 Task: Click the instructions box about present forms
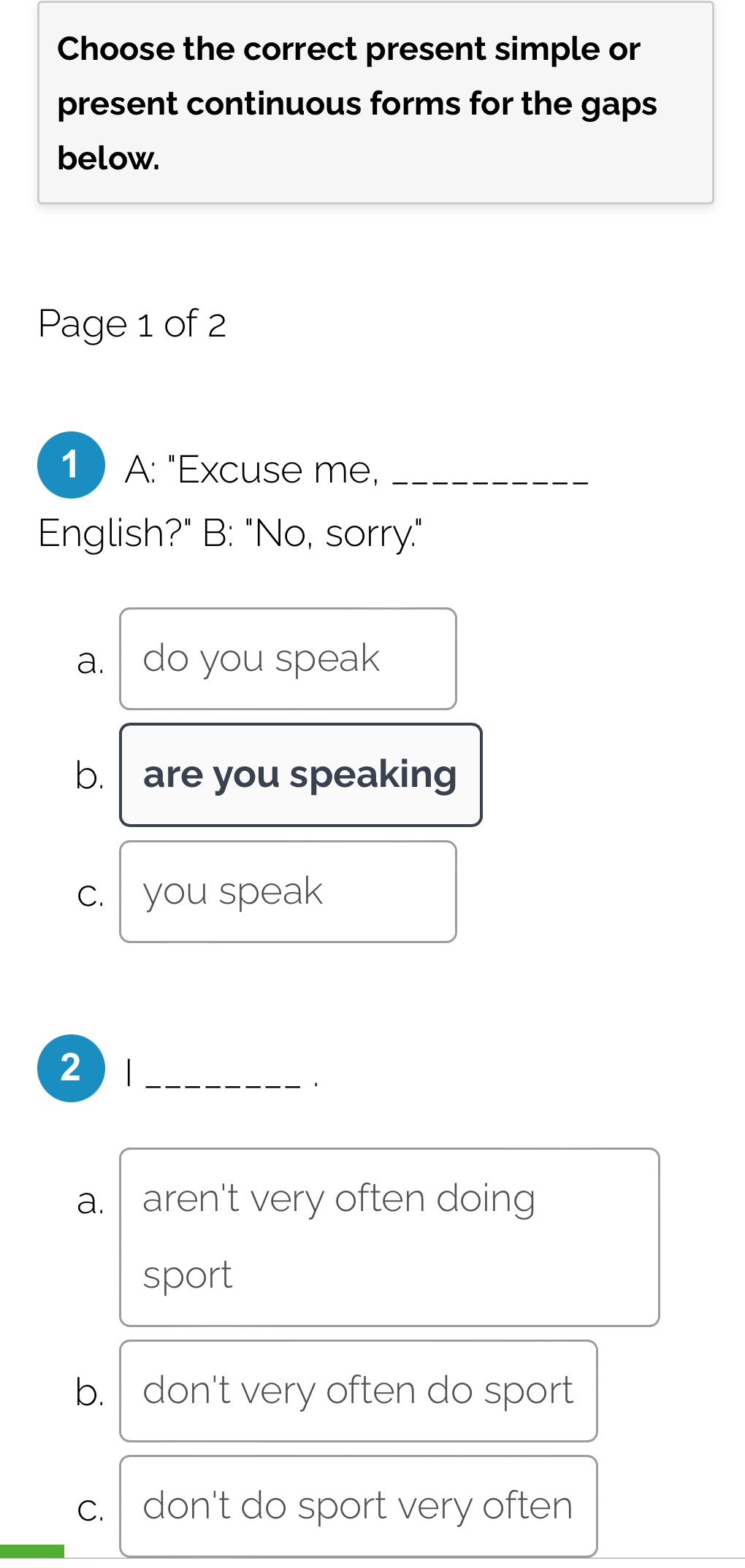pos(375,103)
